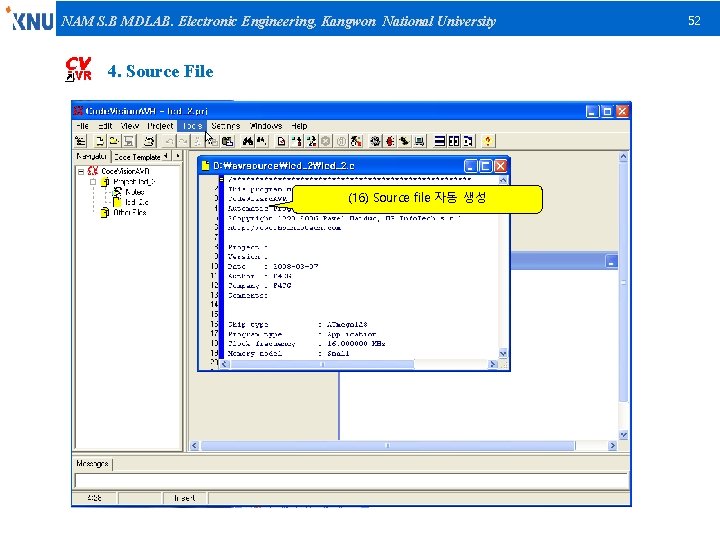Collapse the Project lcd_2 tree node

pos(93,182)
